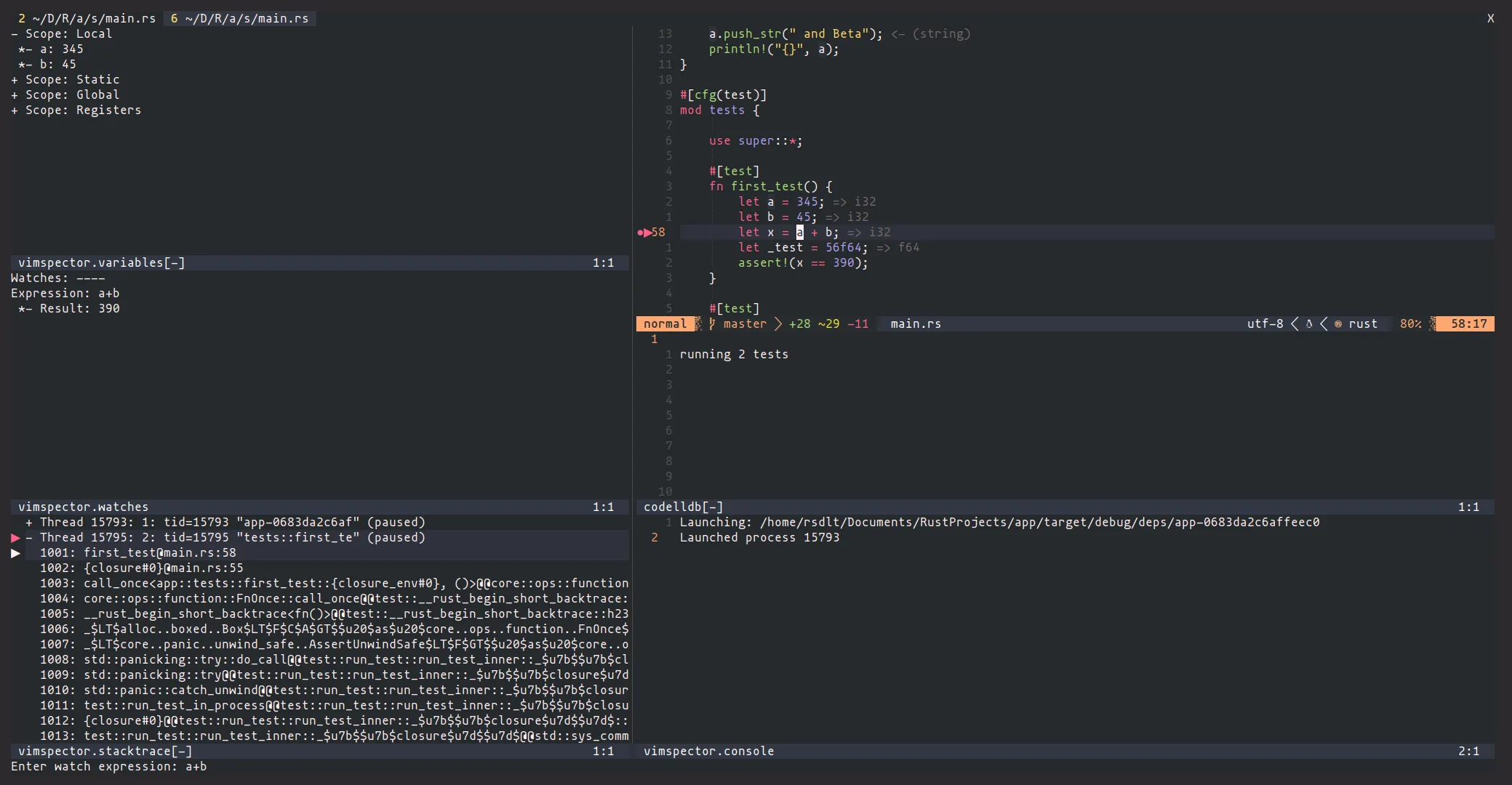
Task: Select stack frame 1001 first_test@main.rs:58
Action: point(138,553)
